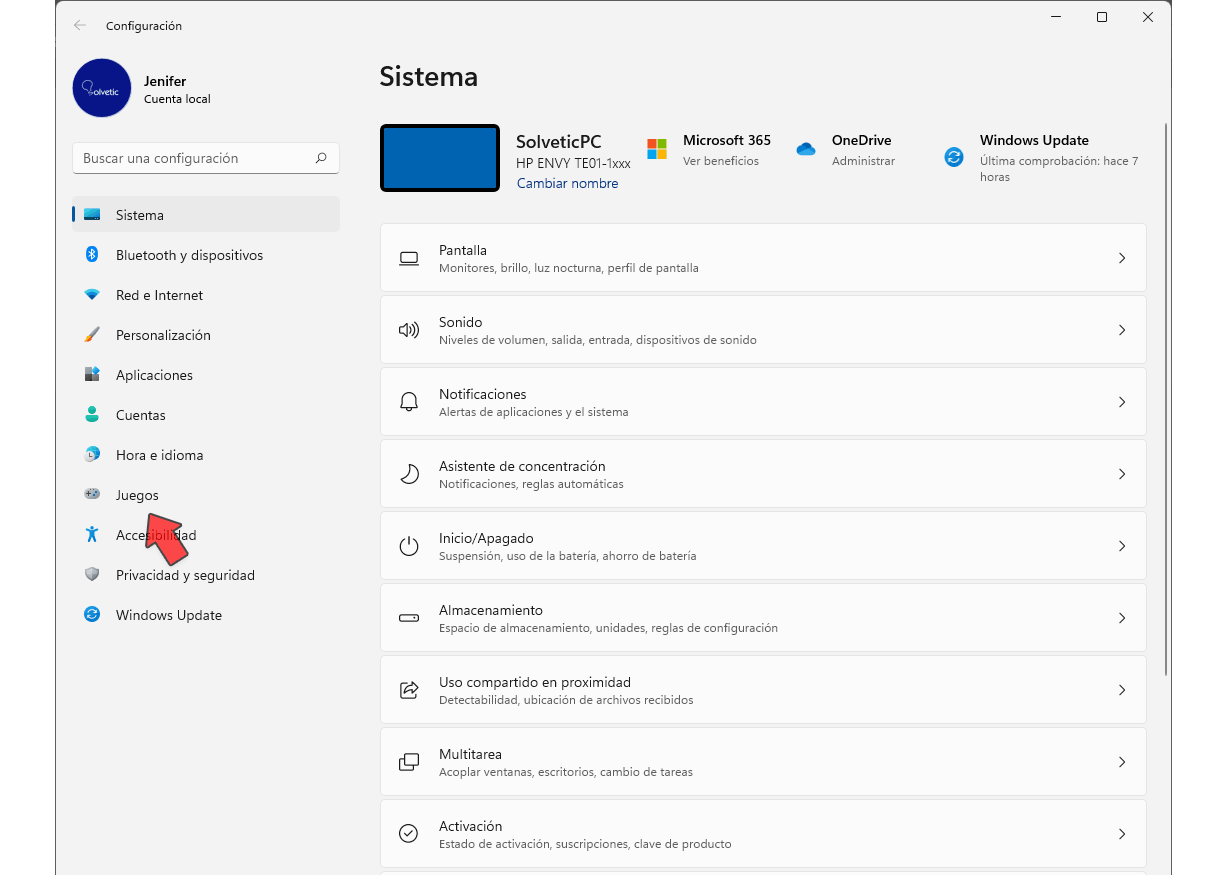Screen dimensions: 1215x875
Task: Click the Buscar una configuración search field
Action: pos(195,158)
